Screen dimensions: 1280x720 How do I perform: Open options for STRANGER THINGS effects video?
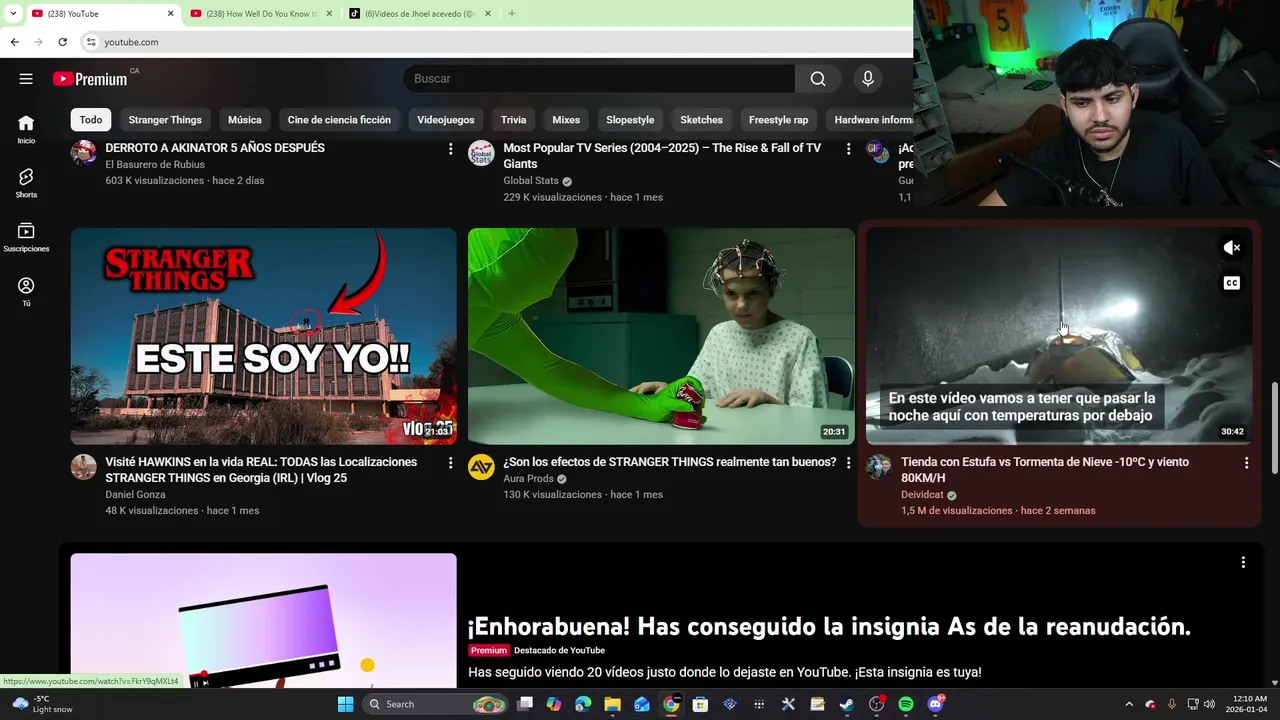(848, 463)
